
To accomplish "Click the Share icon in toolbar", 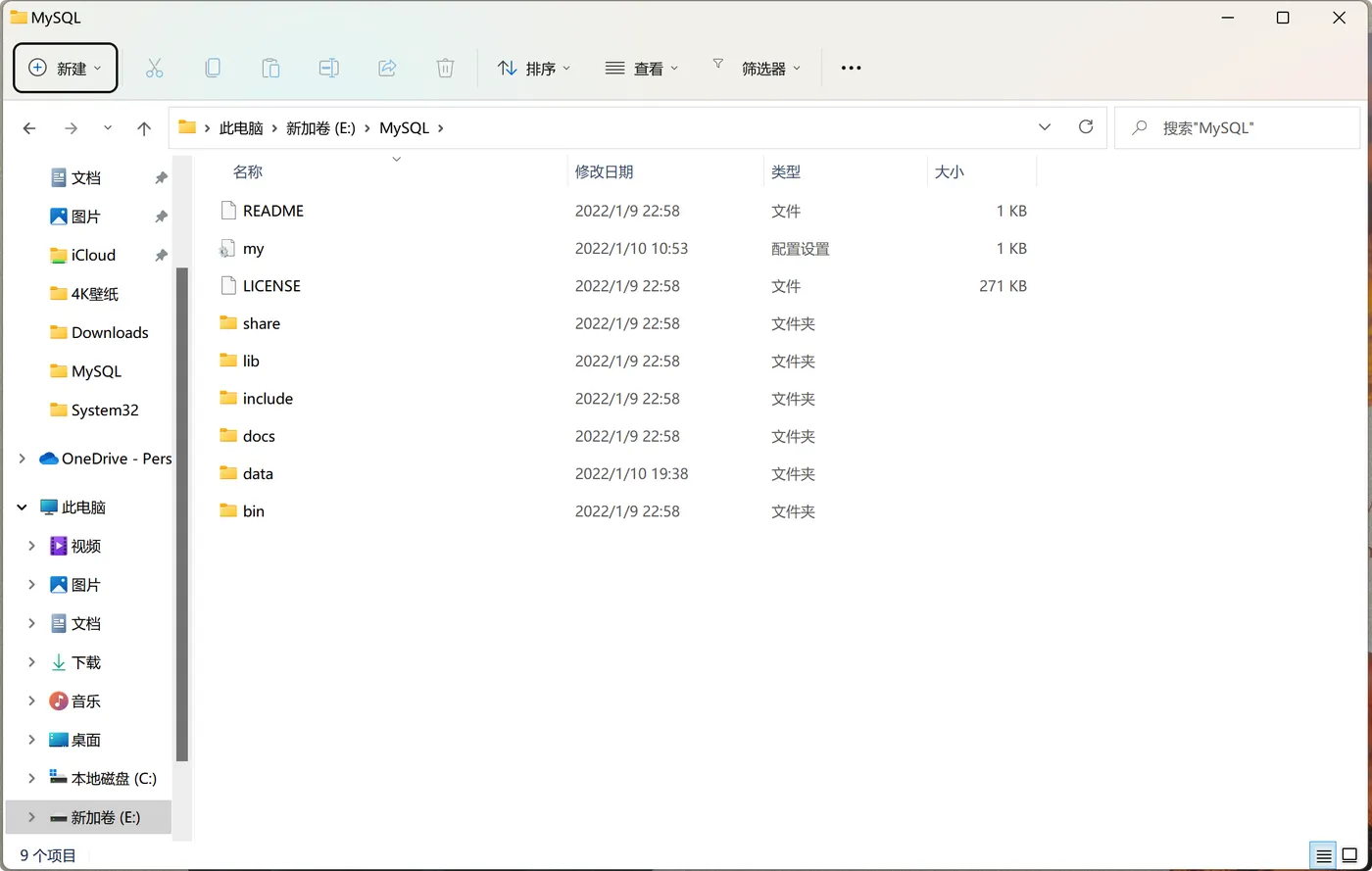I will coord(387,68).
